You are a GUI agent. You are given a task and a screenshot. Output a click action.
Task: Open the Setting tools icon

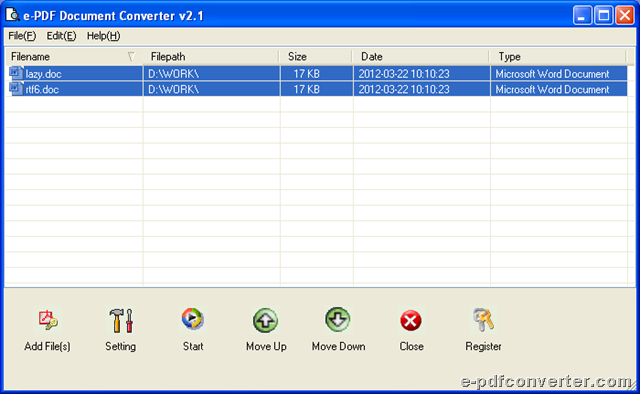coord(120,320)
